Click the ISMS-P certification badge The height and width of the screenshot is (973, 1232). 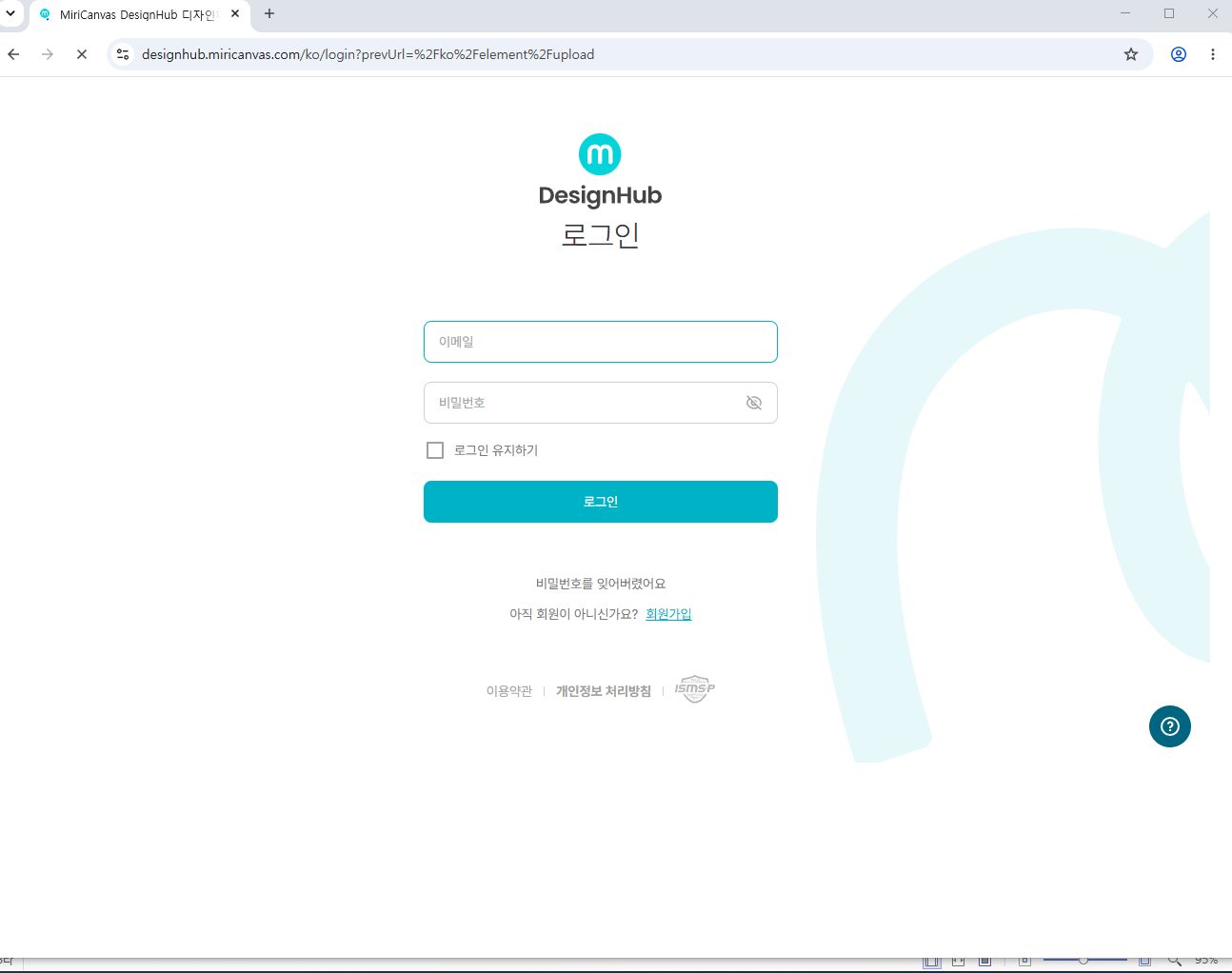tap(695, 689)
